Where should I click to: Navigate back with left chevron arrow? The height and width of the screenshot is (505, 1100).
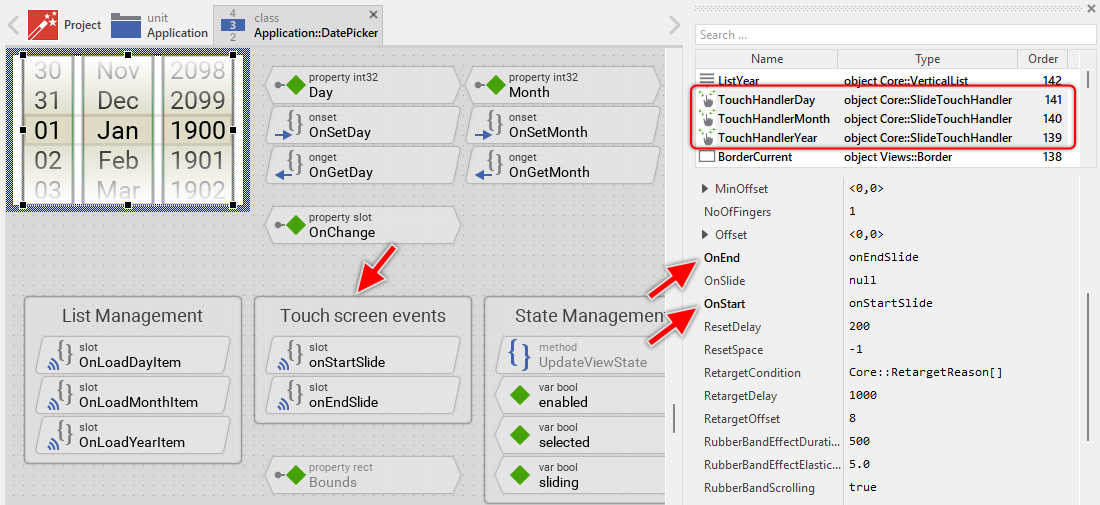click(13, 24)
